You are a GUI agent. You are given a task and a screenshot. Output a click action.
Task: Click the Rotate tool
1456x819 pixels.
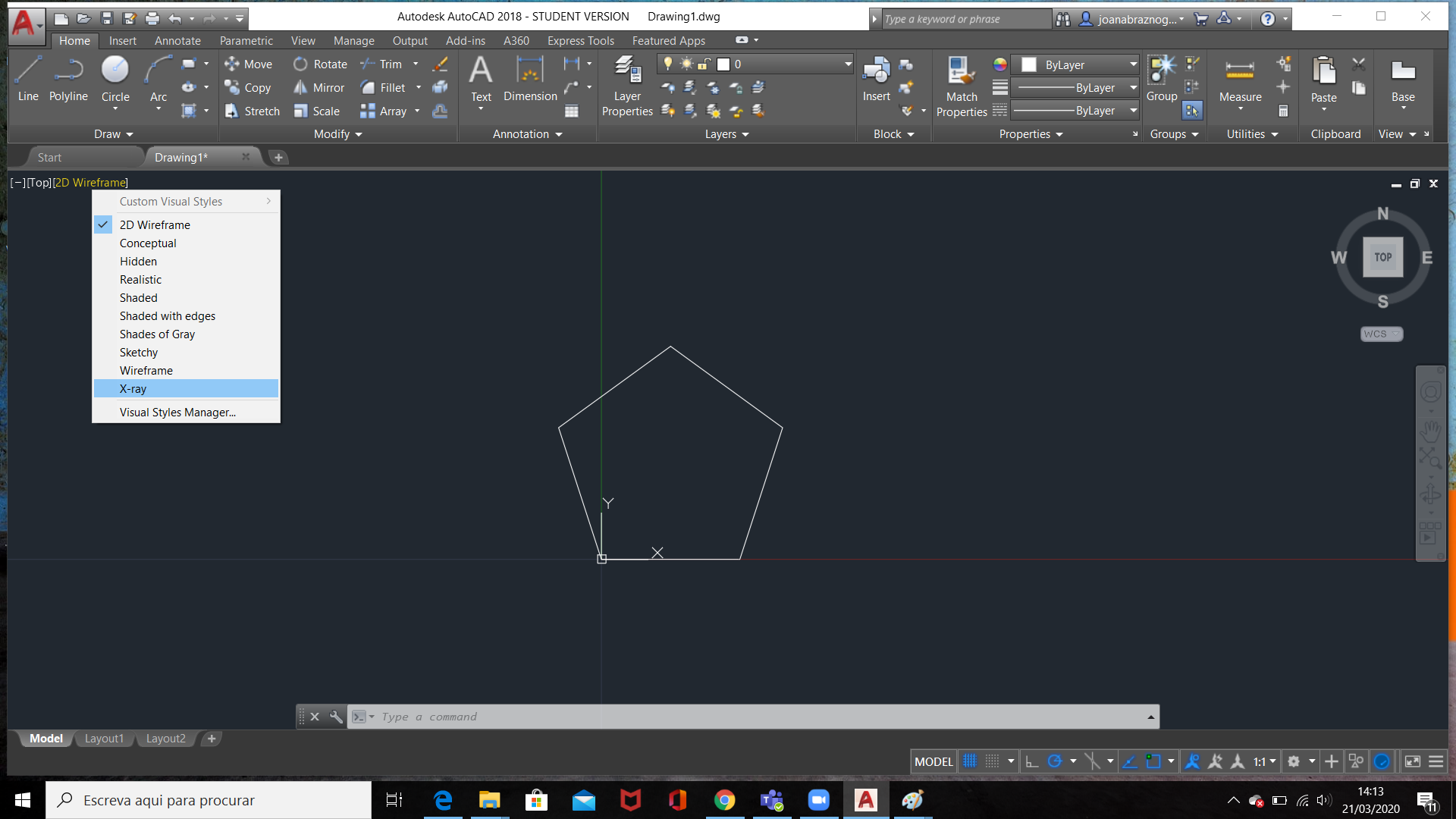[x=320, y=64]
